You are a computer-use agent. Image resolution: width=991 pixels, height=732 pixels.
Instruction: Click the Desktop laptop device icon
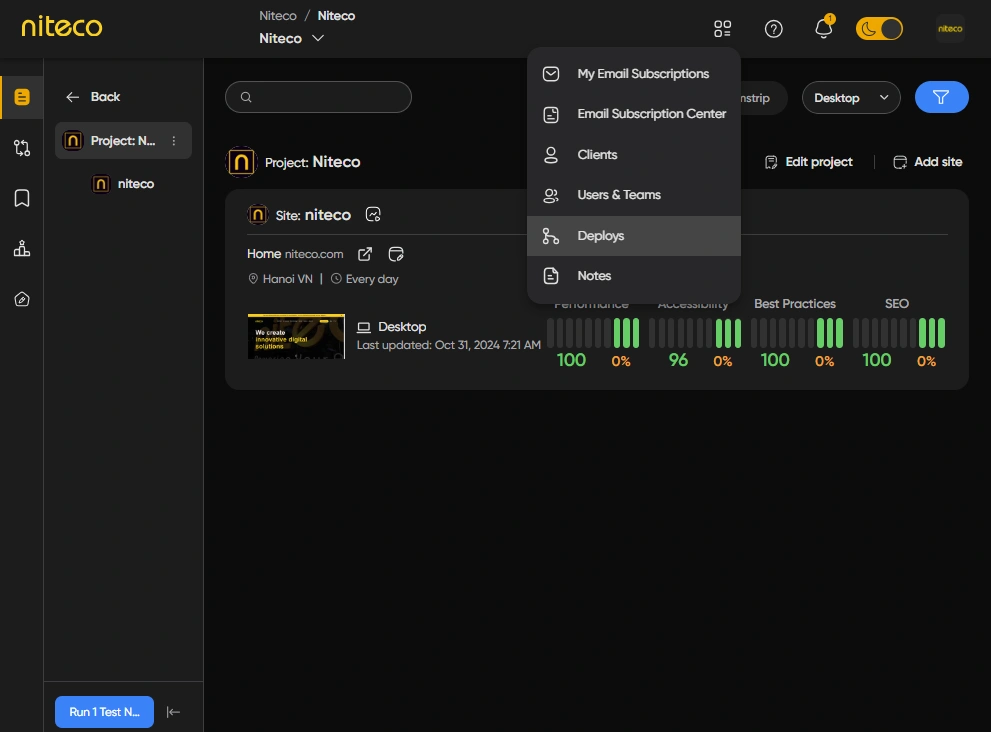pos(363,327)
